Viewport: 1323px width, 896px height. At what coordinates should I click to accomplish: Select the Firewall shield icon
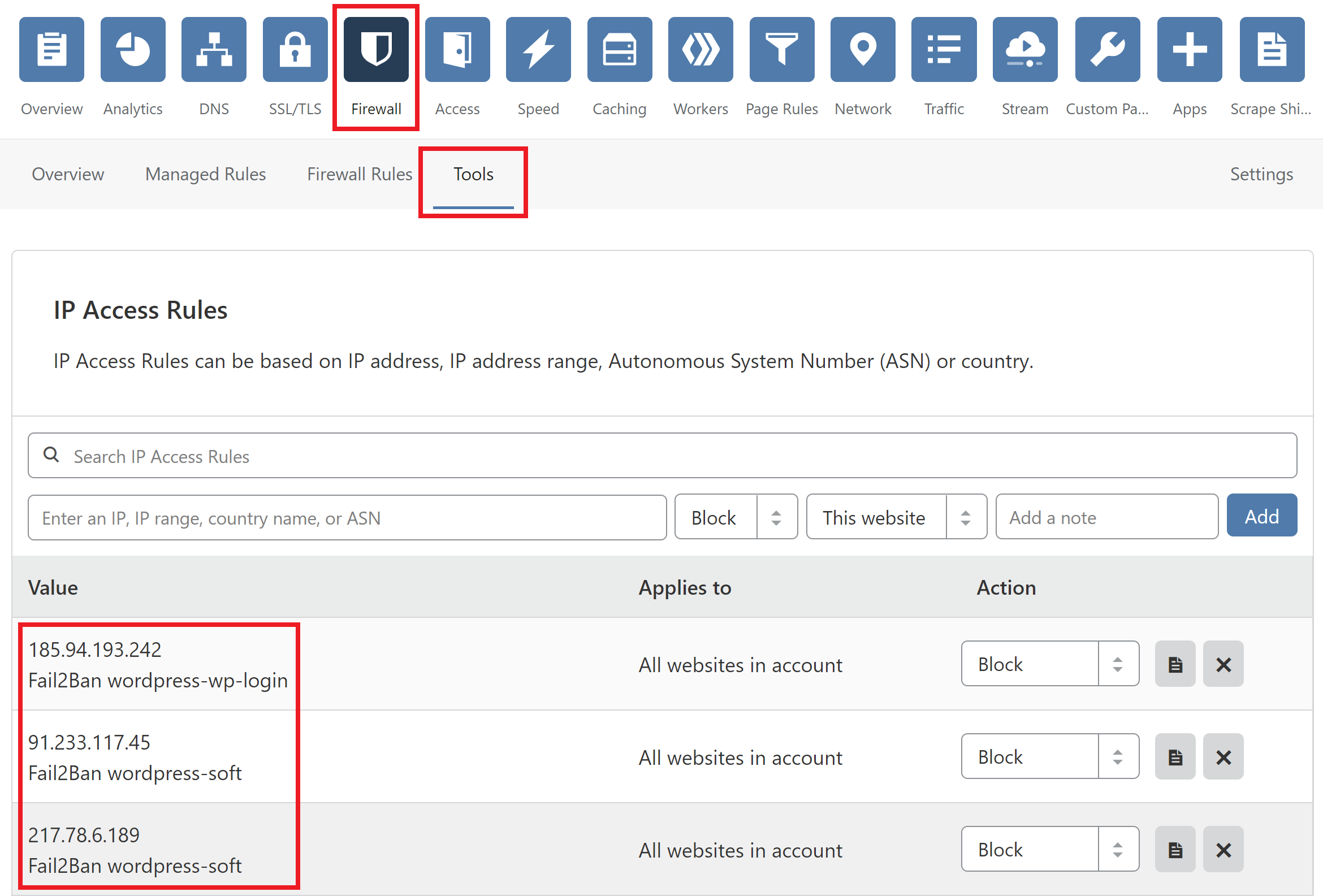click(377, 50)
